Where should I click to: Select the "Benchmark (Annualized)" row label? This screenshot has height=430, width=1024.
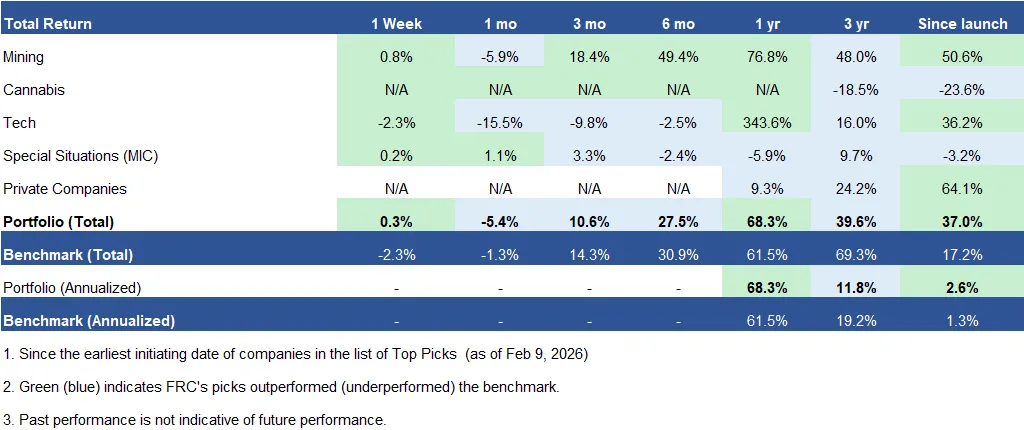(89, 320)
